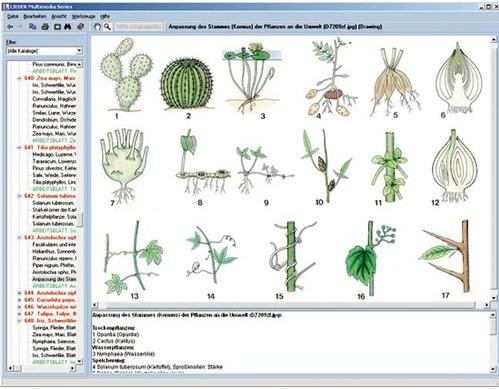Select row 'Tilia platyphyllos, Linc'

[x=54, y=182]
